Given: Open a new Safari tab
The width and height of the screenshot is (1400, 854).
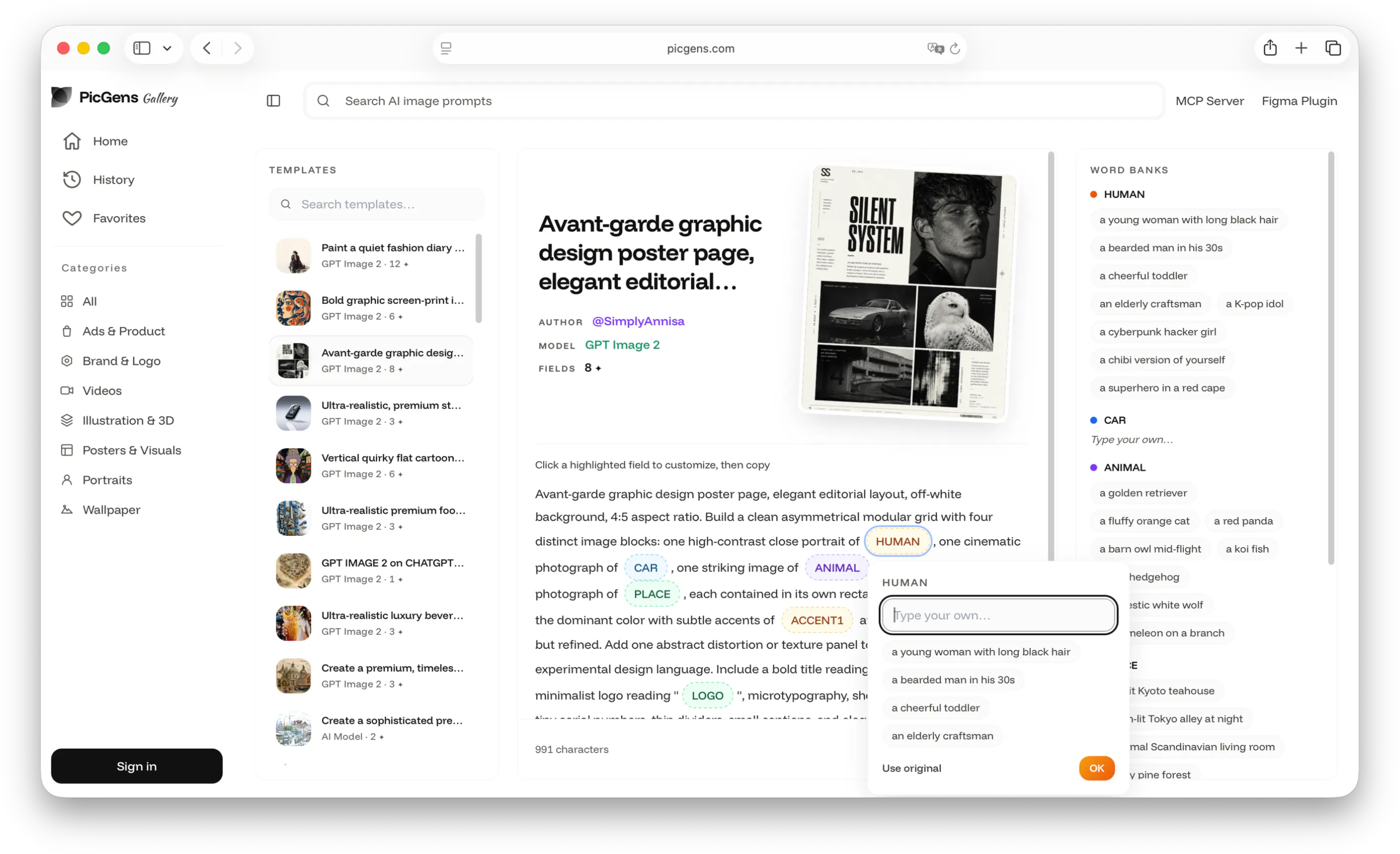Looking at the screenshot, I should pos(1301,48).
